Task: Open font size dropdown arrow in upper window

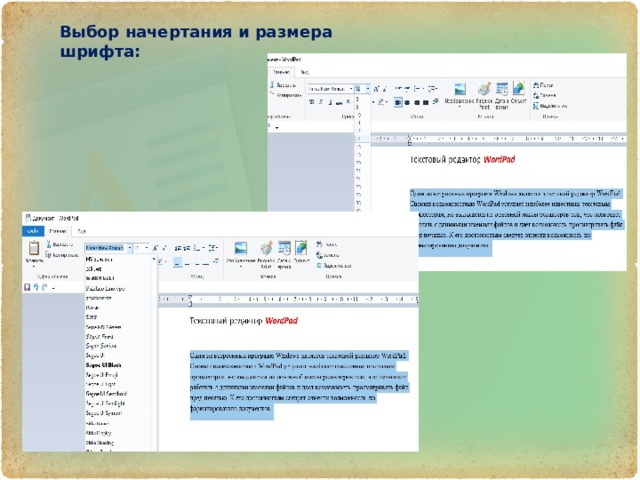Action: tap(368, 89)
